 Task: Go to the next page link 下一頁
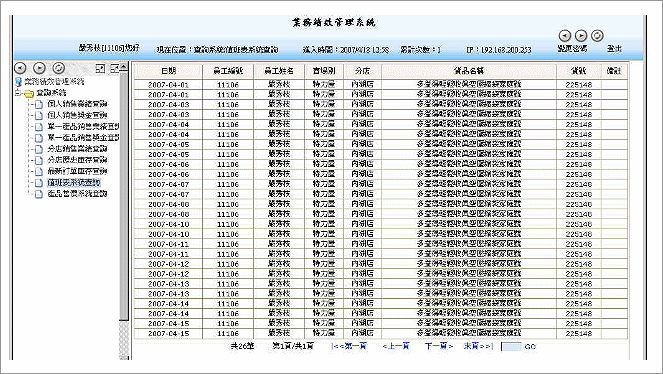click(x=439, y=347)
